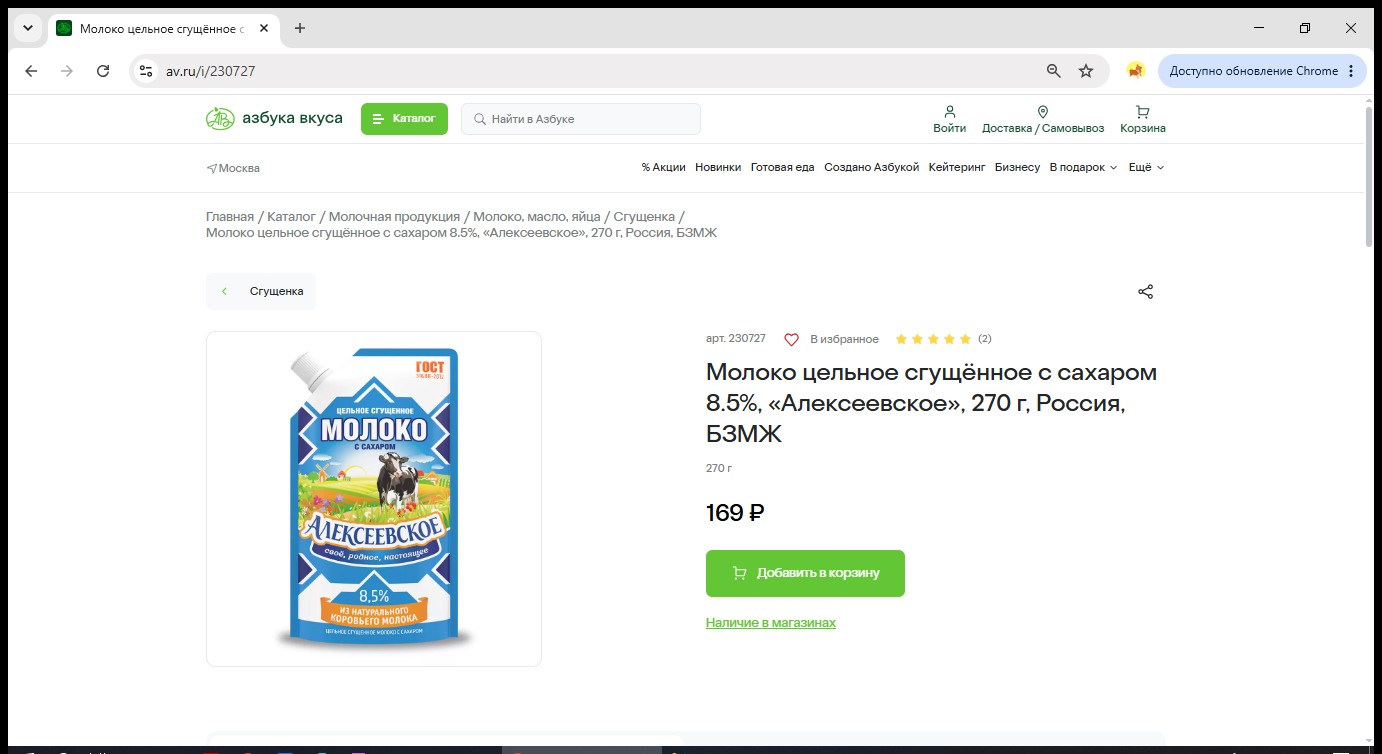The height and width of the screenshot is (754, 1382).
Task: Click the Азбука вкуса logo
Action: pyautogui.click(x=274, y=119)
